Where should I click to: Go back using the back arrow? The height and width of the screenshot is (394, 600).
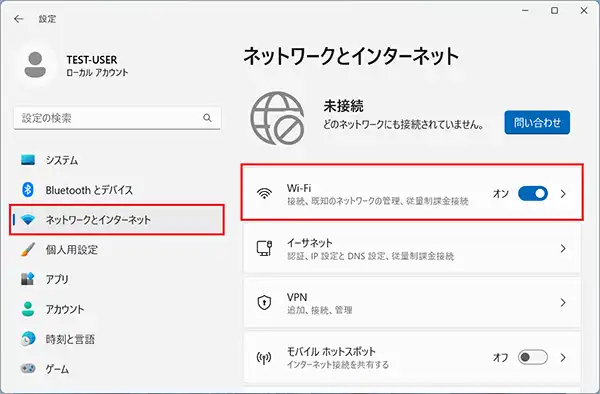click(x=18, y=19)
